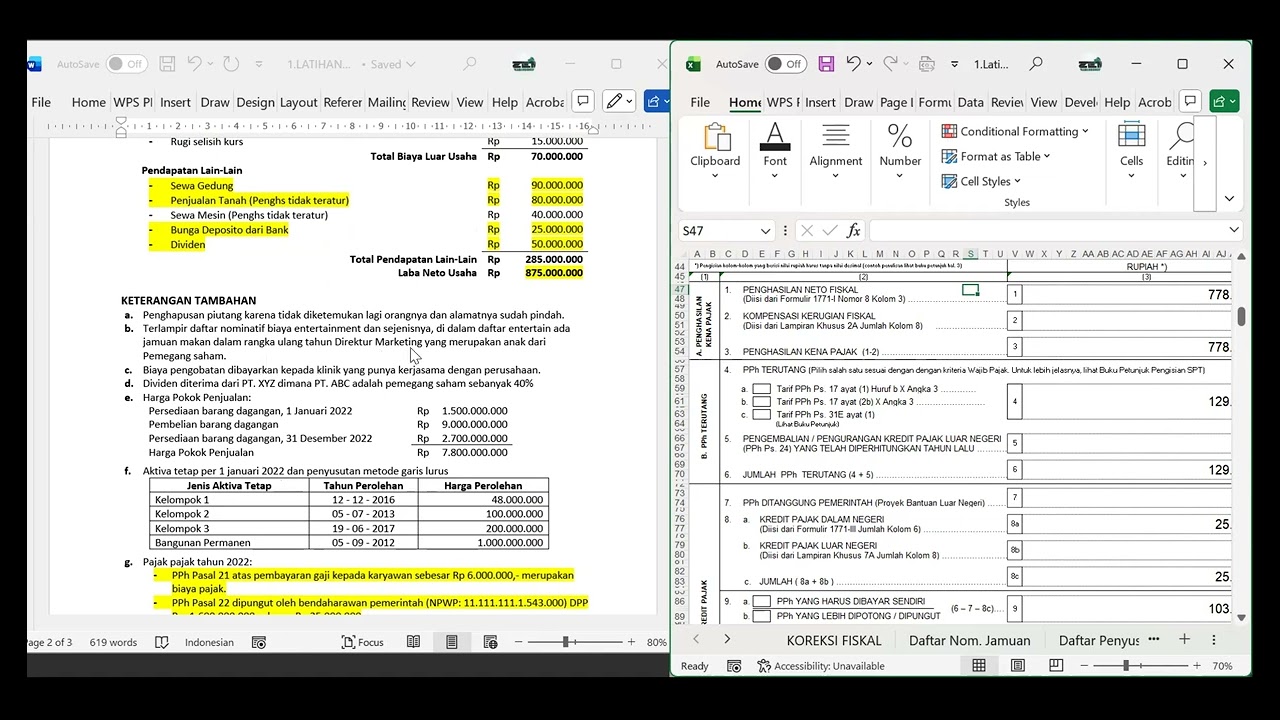The height and width of the screenshot is (720, 1280).
Task: Select Daftar Nom. Jamuan sheet tab
Action: pos(969,640)
